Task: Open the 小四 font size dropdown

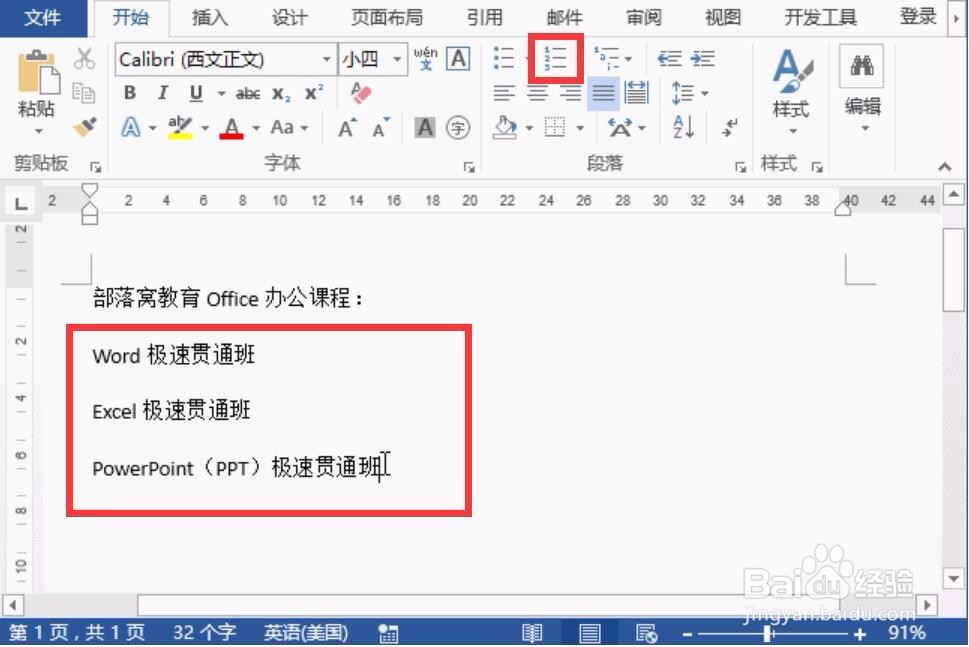Action: click(397, 59)
